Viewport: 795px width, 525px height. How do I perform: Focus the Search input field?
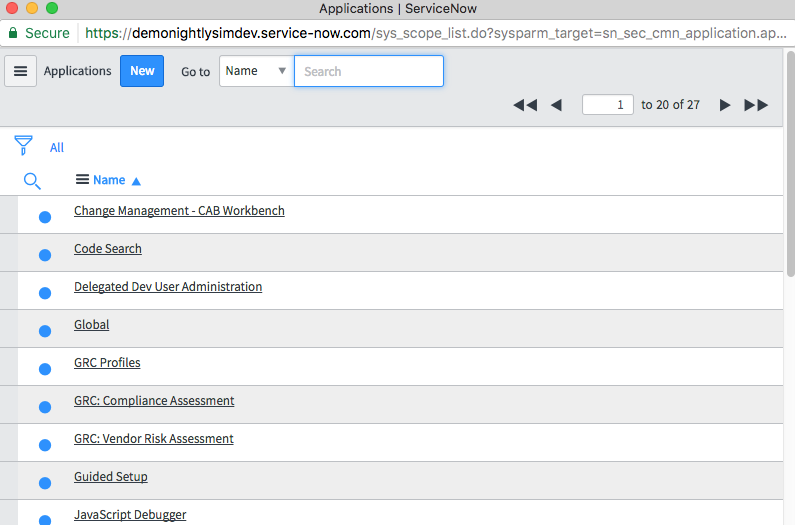point(369,71)
